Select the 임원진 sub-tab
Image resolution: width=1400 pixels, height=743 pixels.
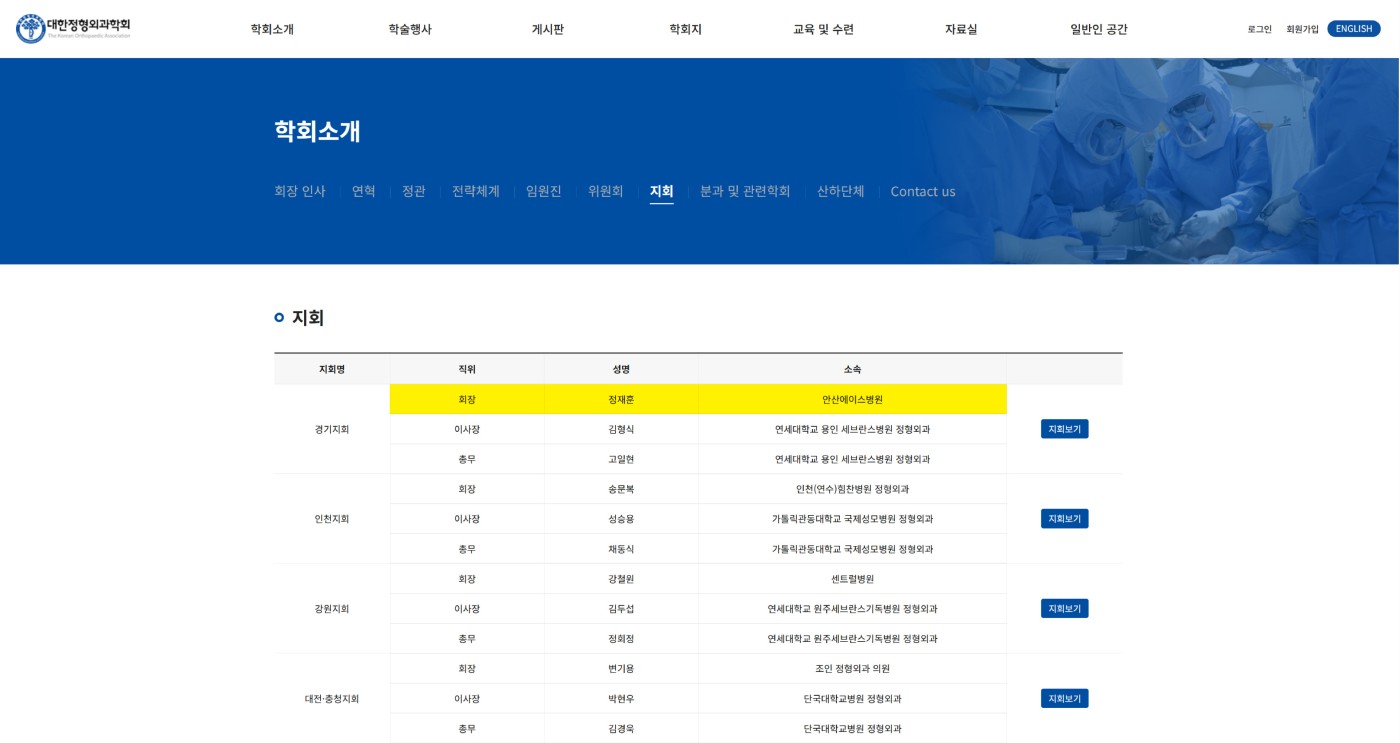pos(544,191)
